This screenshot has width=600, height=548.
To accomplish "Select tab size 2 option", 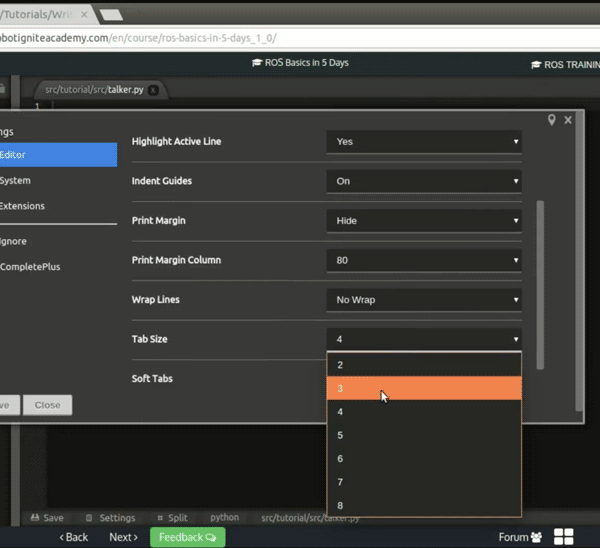I will click(x=424, y=365).
